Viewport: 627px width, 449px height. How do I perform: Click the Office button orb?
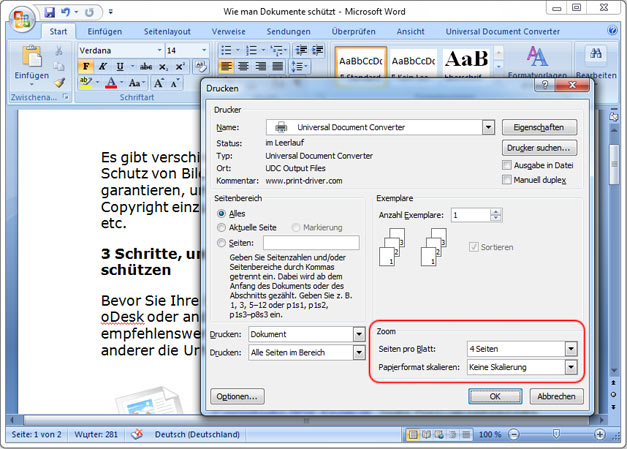click(x=22, y=18)
